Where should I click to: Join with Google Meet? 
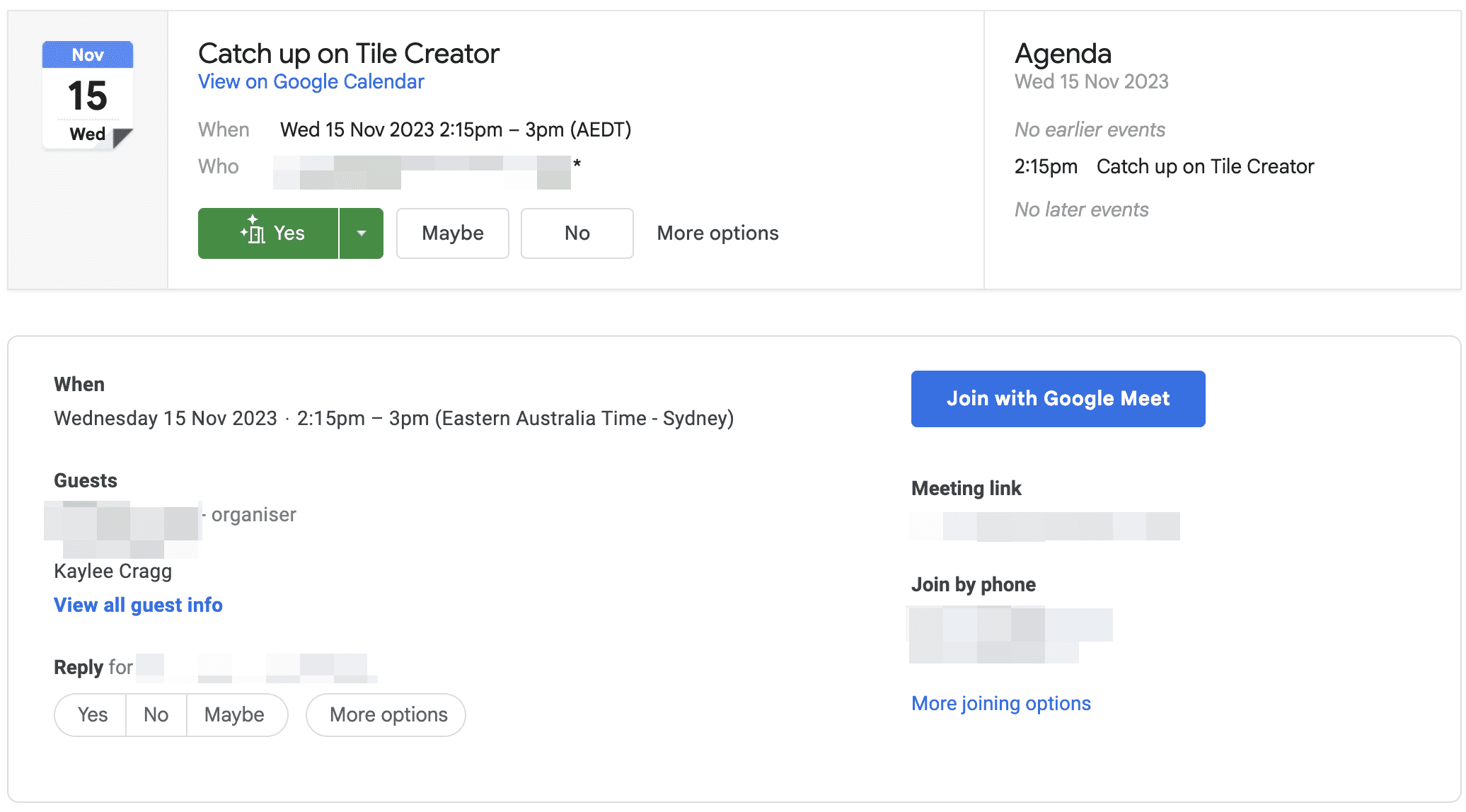click(1058, 399)
